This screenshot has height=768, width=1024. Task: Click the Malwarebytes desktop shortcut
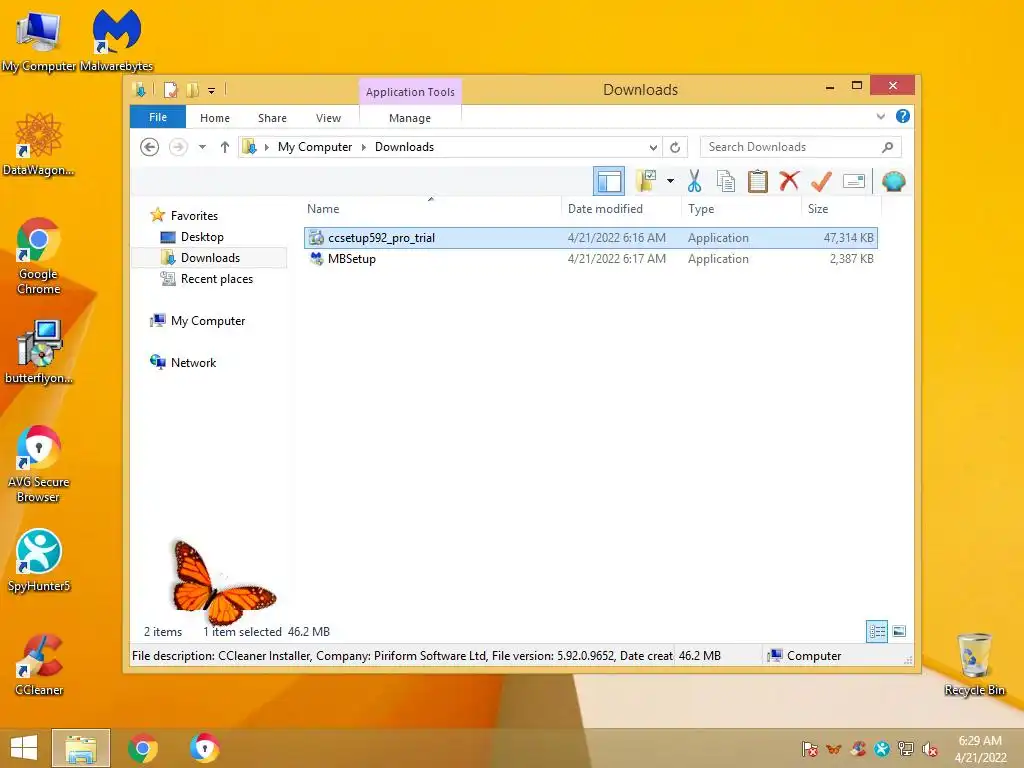pos(116,40)
